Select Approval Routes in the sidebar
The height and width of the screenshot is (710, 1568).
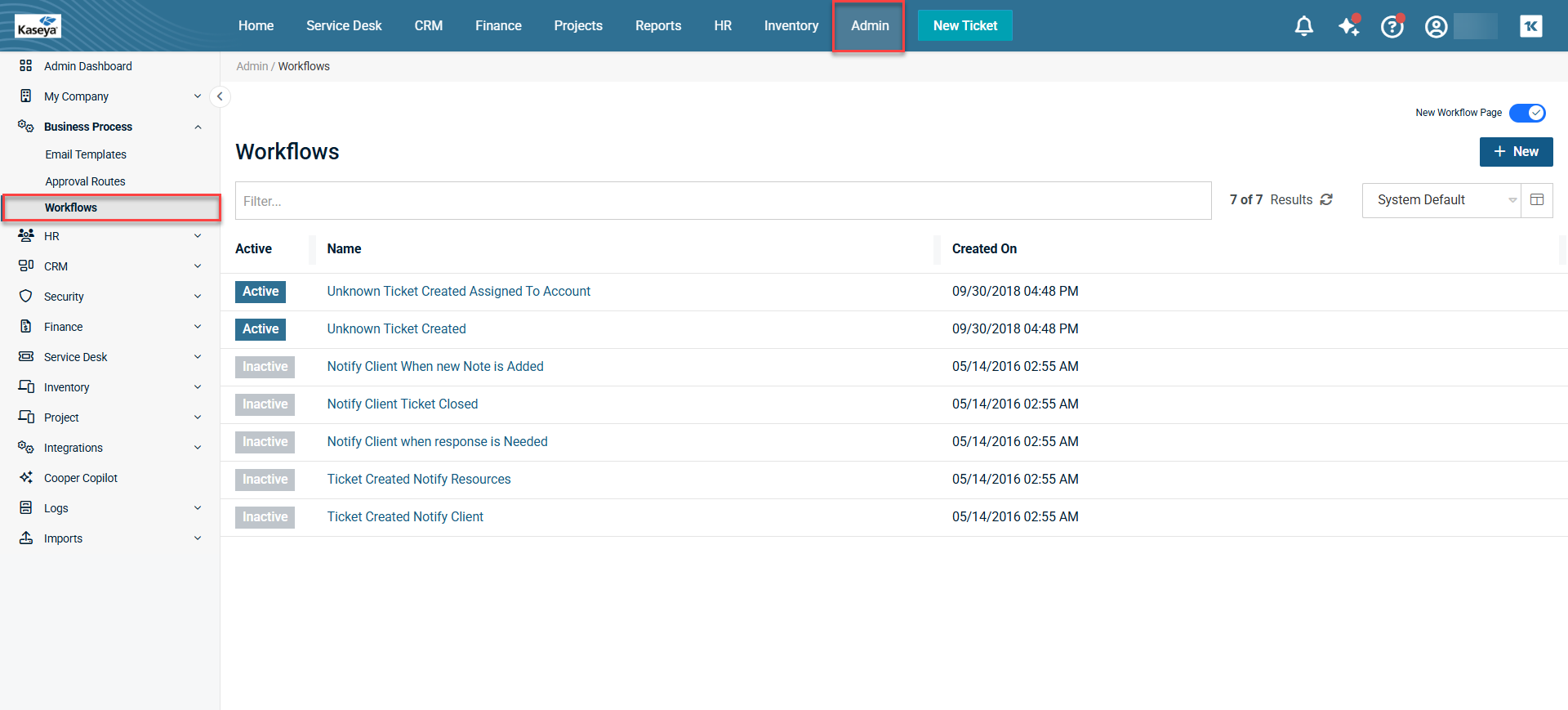[x=86, y=181]
